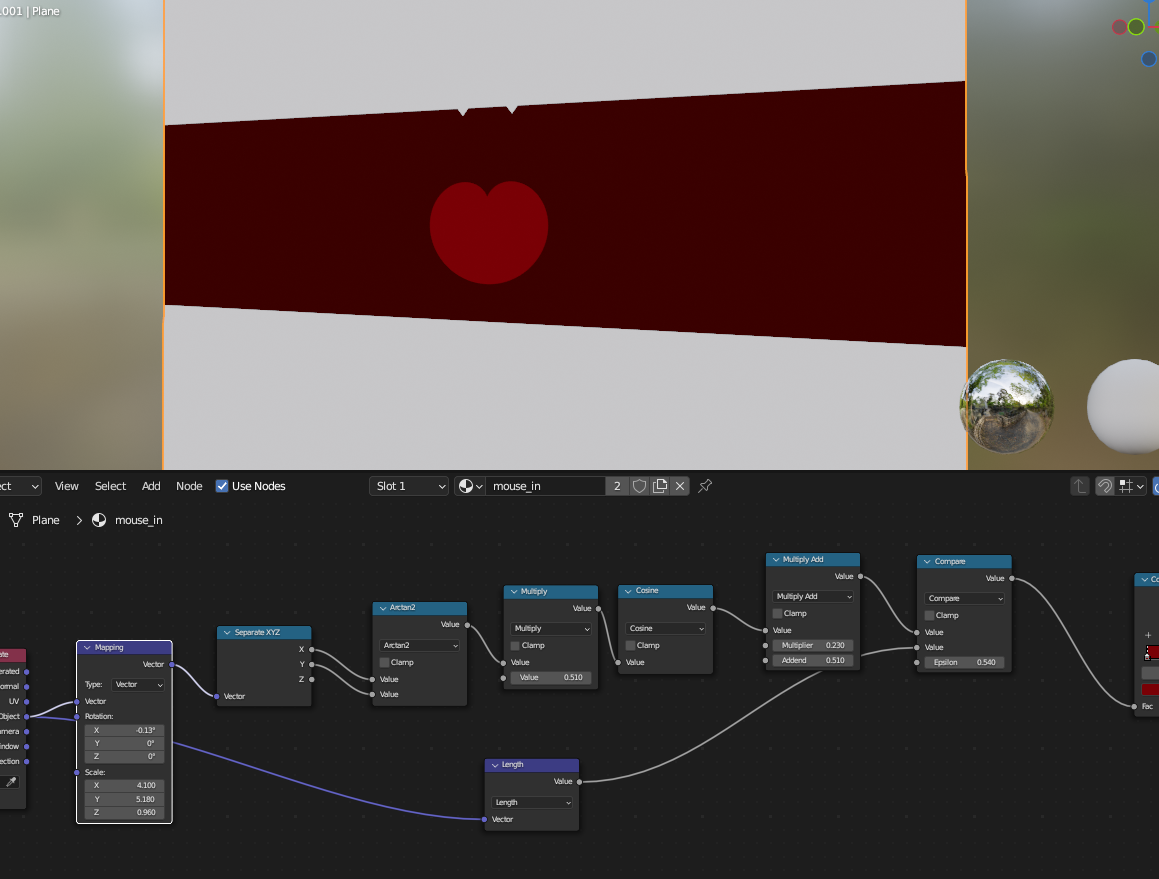Screen dimensions: 1159x879
Task: Unlink the mouse_in material with X icon
Action: [680, 486]
